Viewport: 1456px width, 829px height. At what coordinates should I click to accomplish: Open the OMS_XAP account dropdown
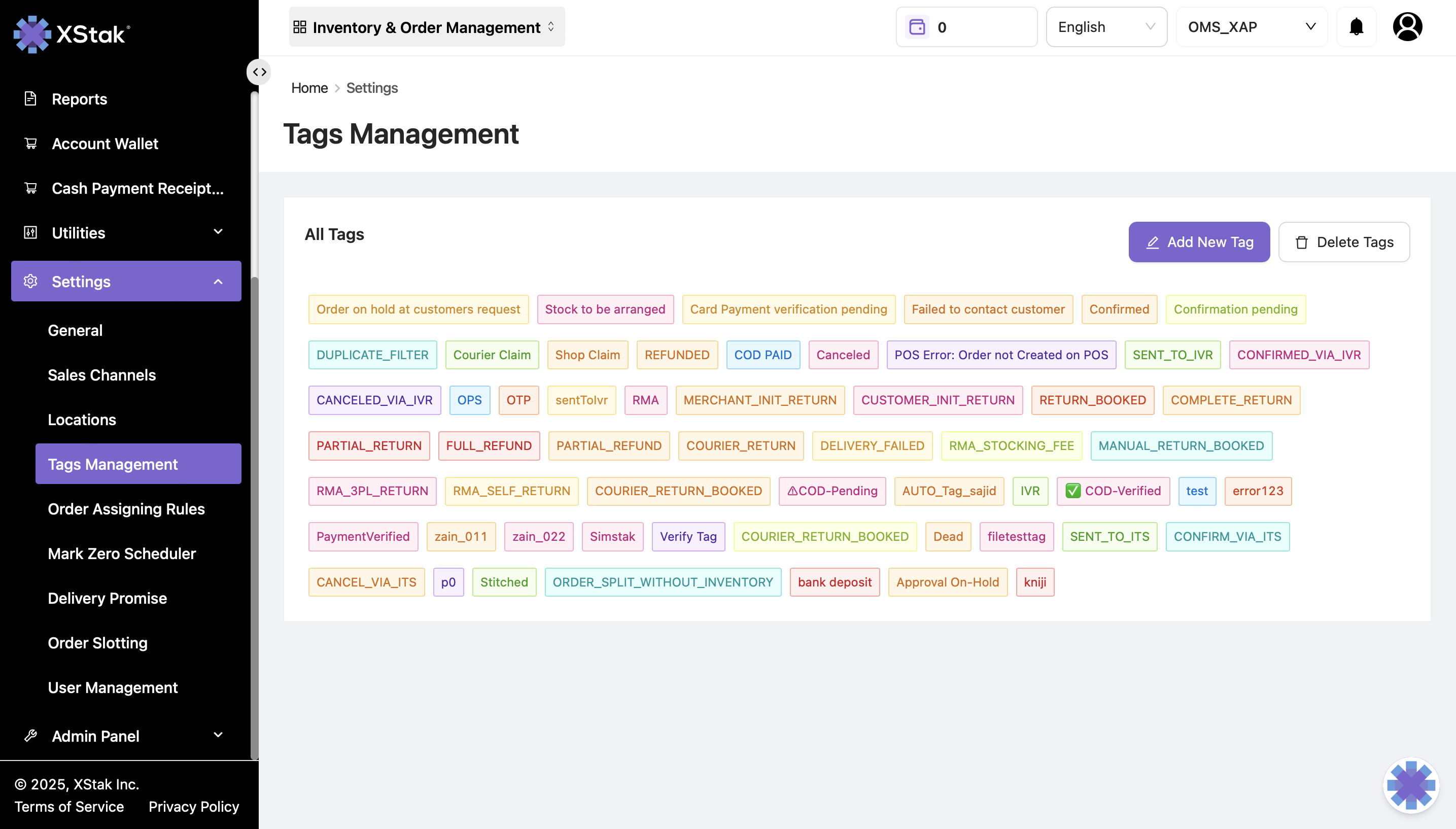[x=1251, y=27]
